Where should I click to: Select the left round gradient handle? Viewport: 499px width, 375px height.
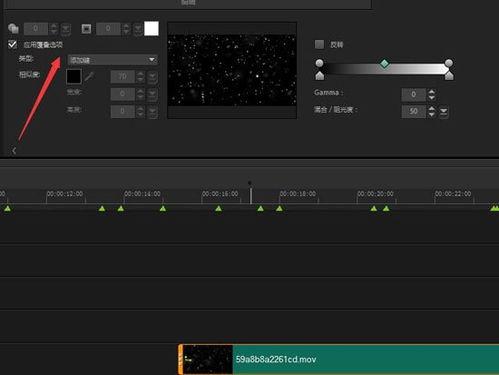coord(319,63)
